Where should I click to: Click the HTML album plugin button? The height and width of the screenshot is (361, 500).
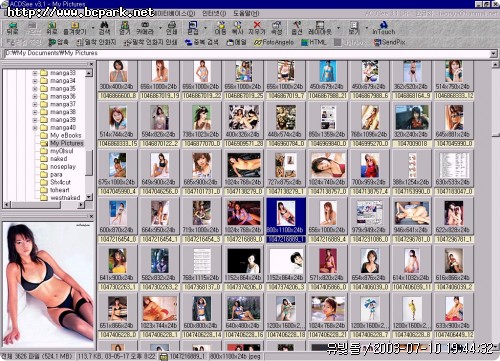click(x=314, y=42)
